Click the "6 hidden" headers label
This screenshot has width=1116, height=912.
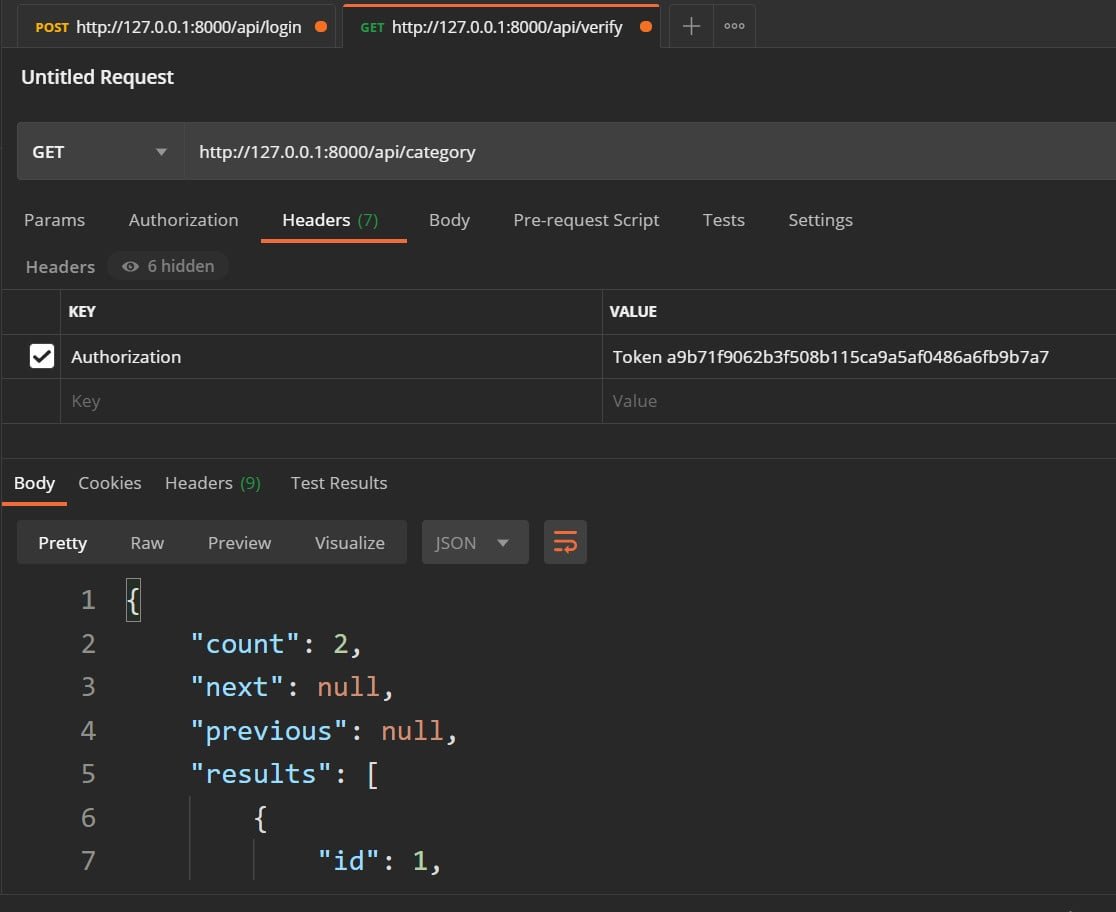(181, 266)
